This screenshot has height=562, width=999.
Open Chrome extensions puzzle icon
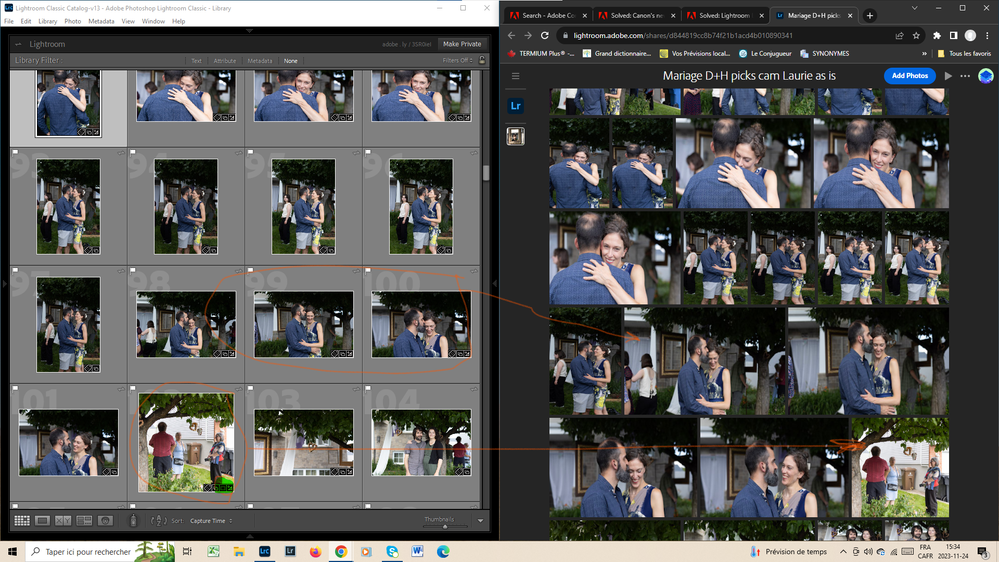point(937,36)
